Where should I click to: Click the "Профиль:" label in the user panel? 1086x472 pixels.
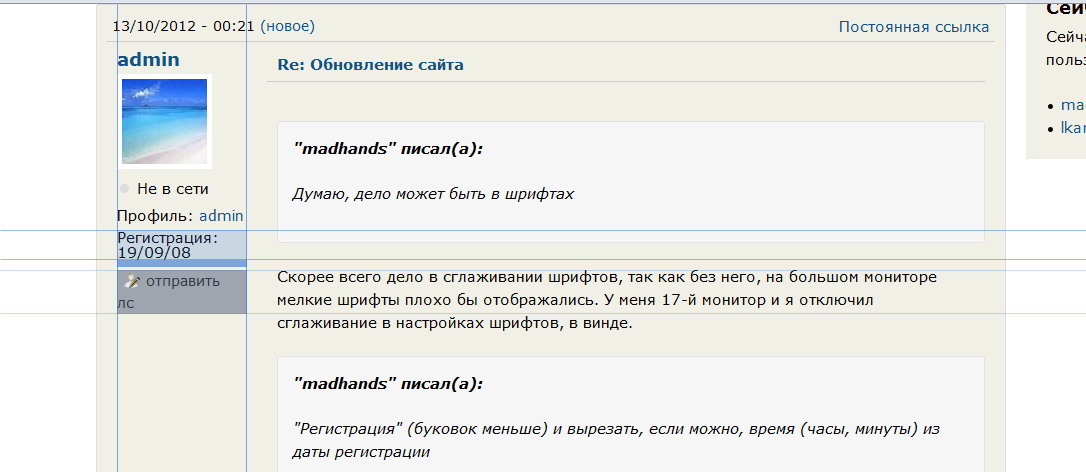click(156, 215)
